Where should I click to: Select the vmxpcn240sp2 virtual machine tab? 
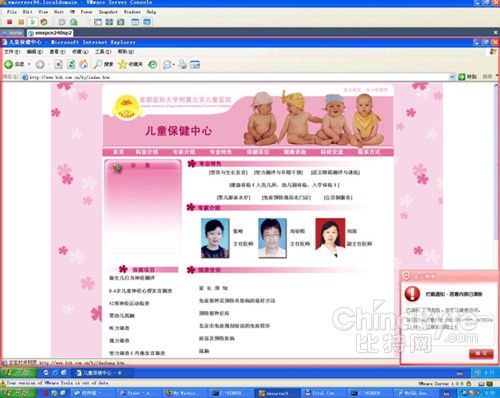(x=50, y=33)
